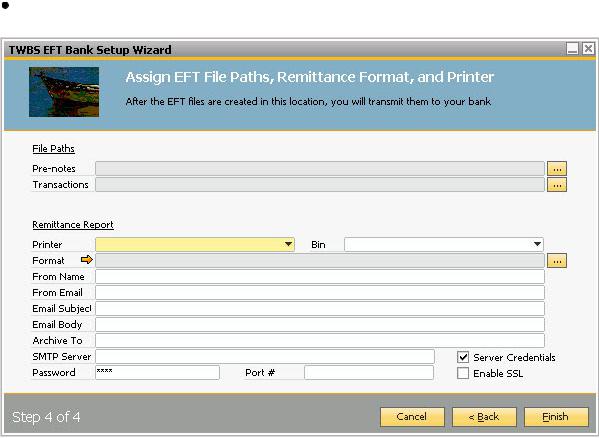Go to previous step with Back button
This screenshot has width=599, height=438.
tap(484, 417)
